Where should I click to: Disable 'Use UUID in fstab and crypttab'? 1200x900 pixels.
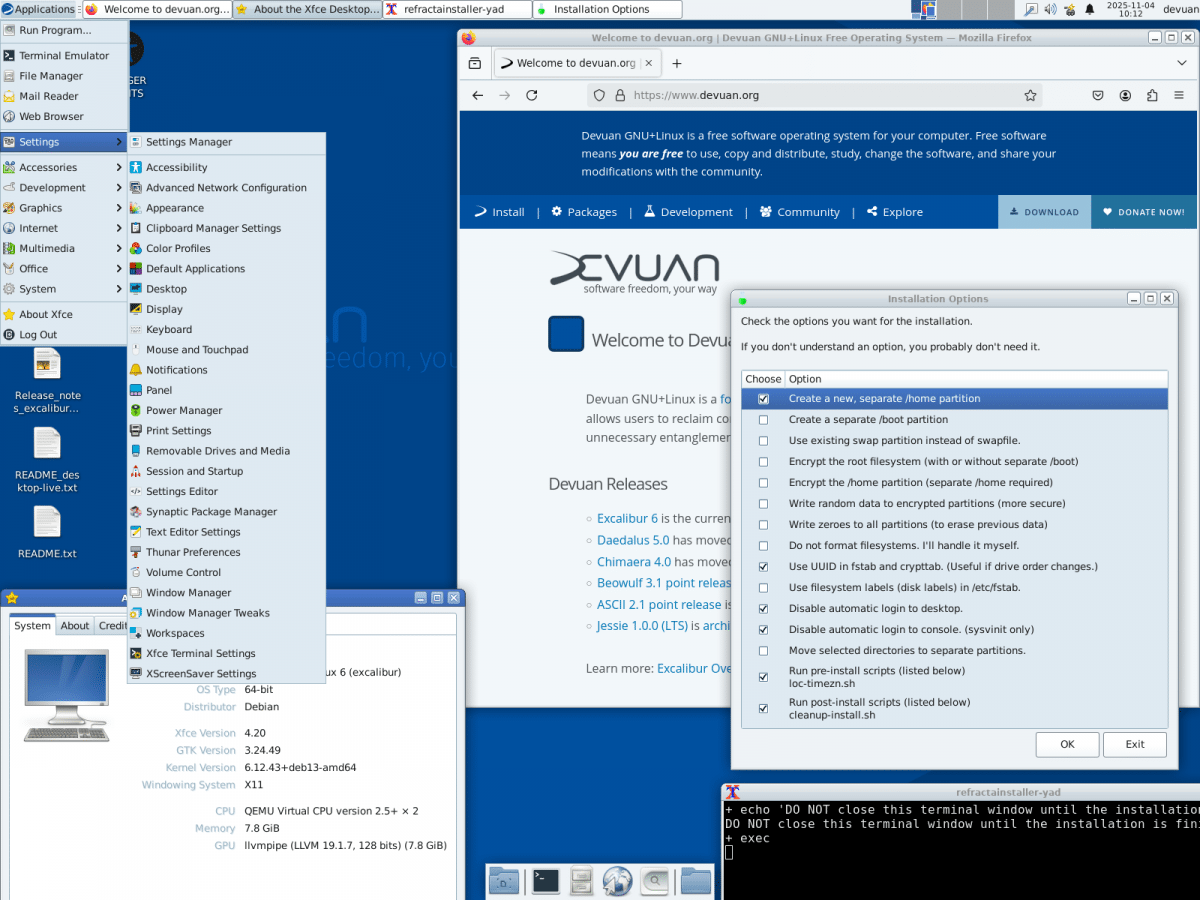[763, 566]
